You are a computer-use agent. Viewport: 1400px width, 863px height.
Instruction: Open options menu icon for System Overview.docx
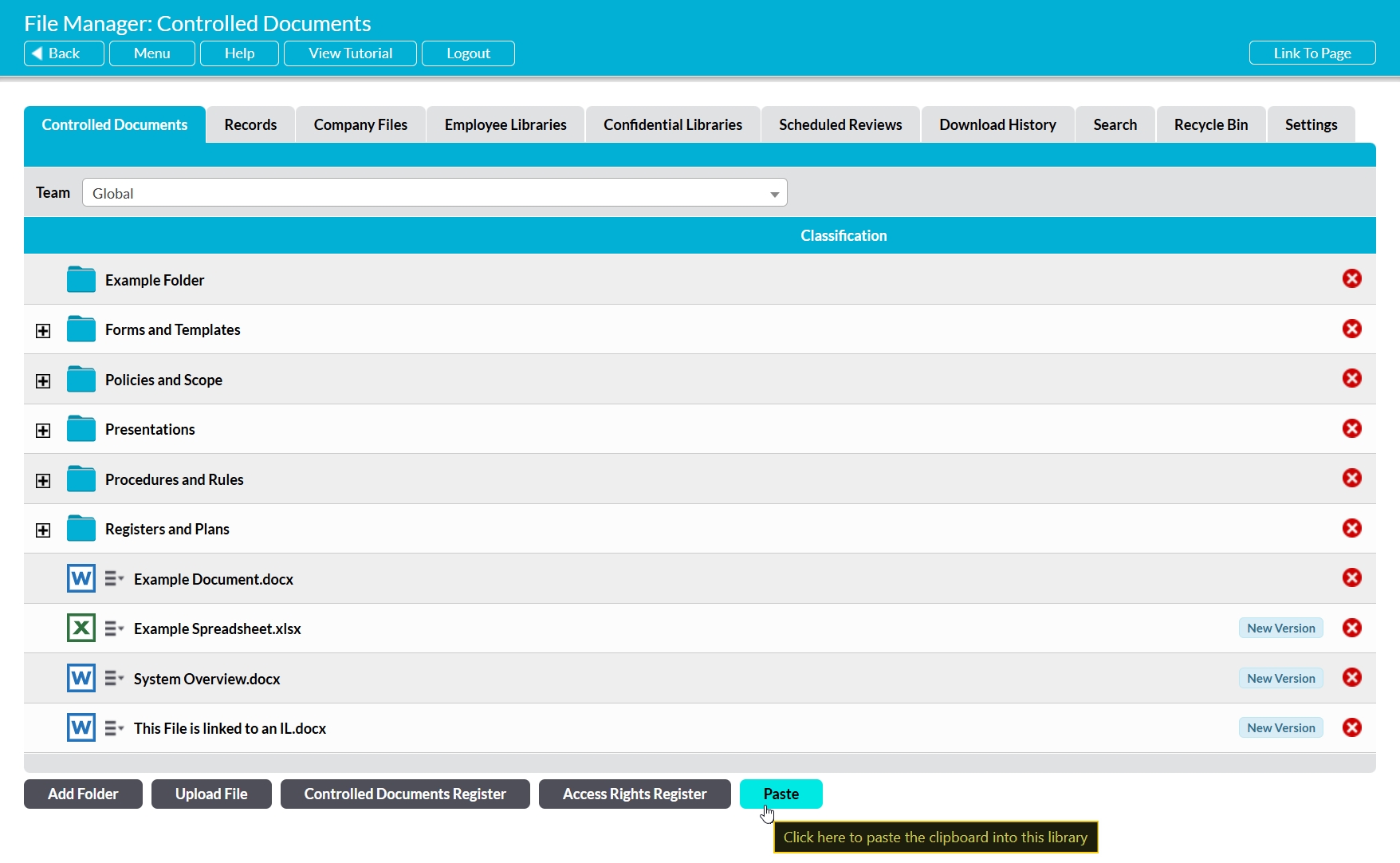click(x=114, y=679)
